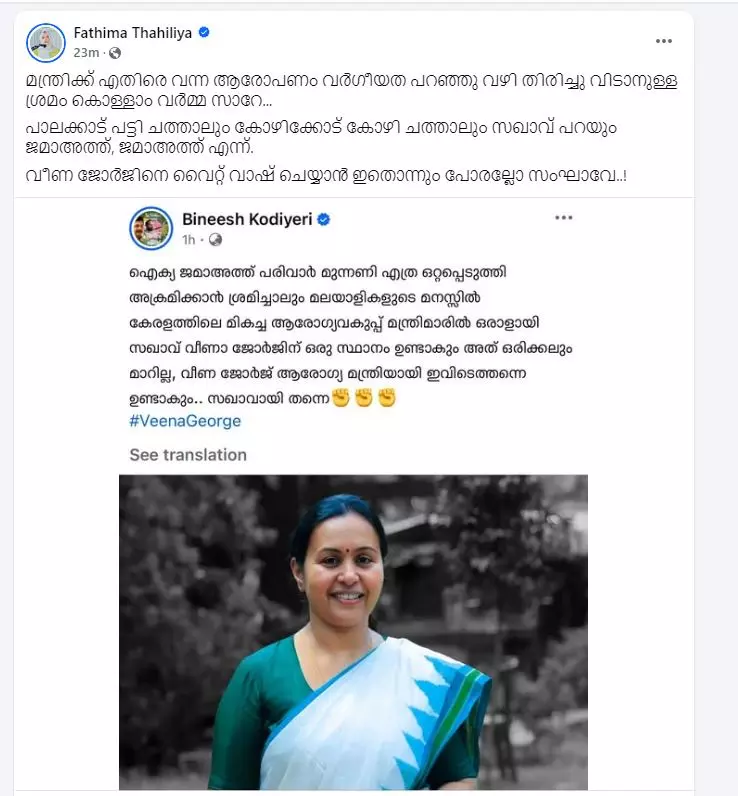Open the 1h timestamp of the shared post
The width and height of the screenshot is (738, 796).
point(188,240)
